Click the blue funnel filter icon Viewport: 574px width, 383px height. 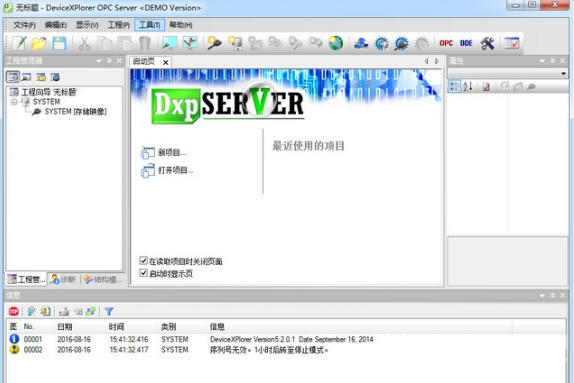(x=109, y=311)
